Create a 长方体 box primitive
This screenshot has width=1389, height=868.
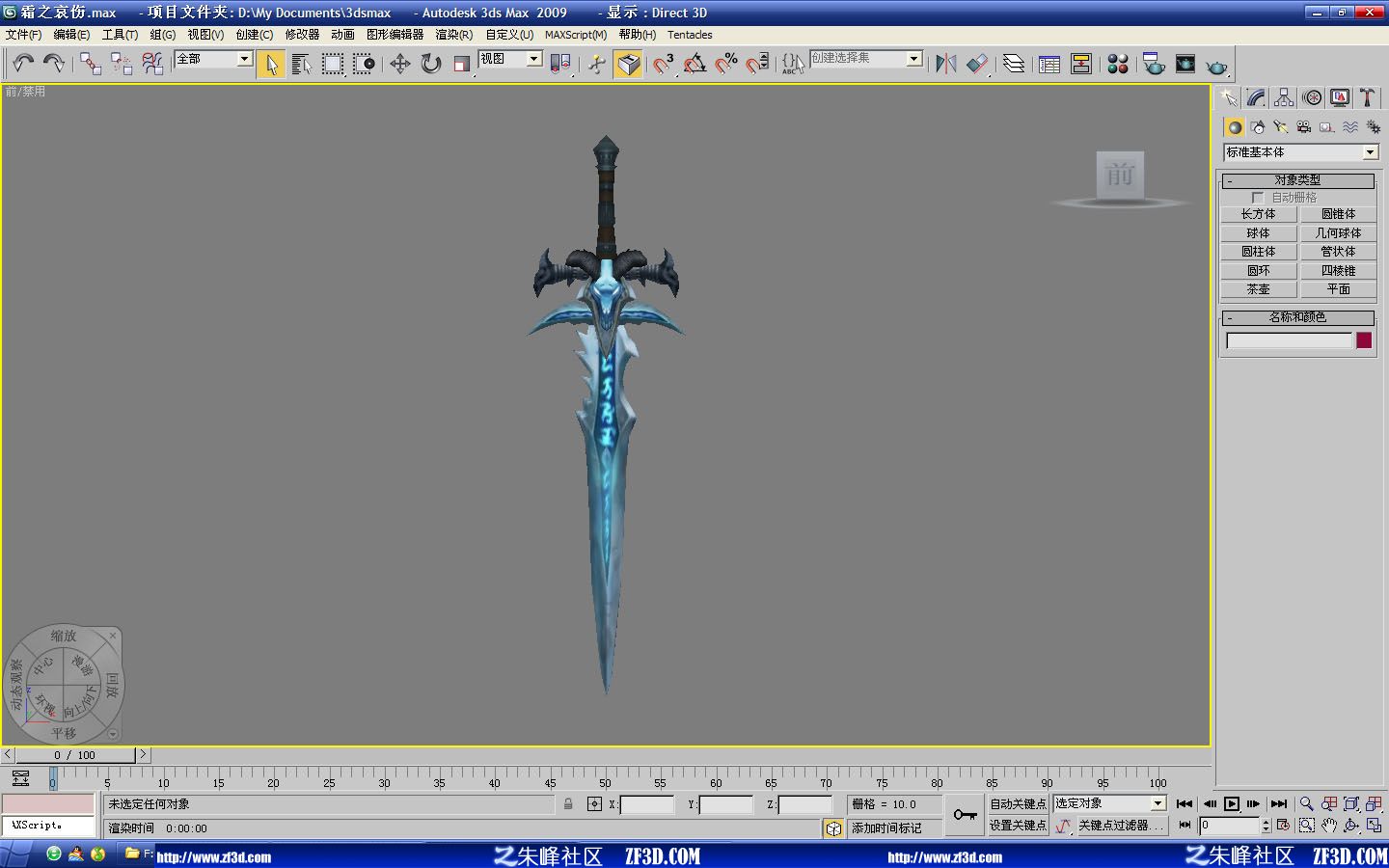pyautogui.click(x=1258, y=214)
